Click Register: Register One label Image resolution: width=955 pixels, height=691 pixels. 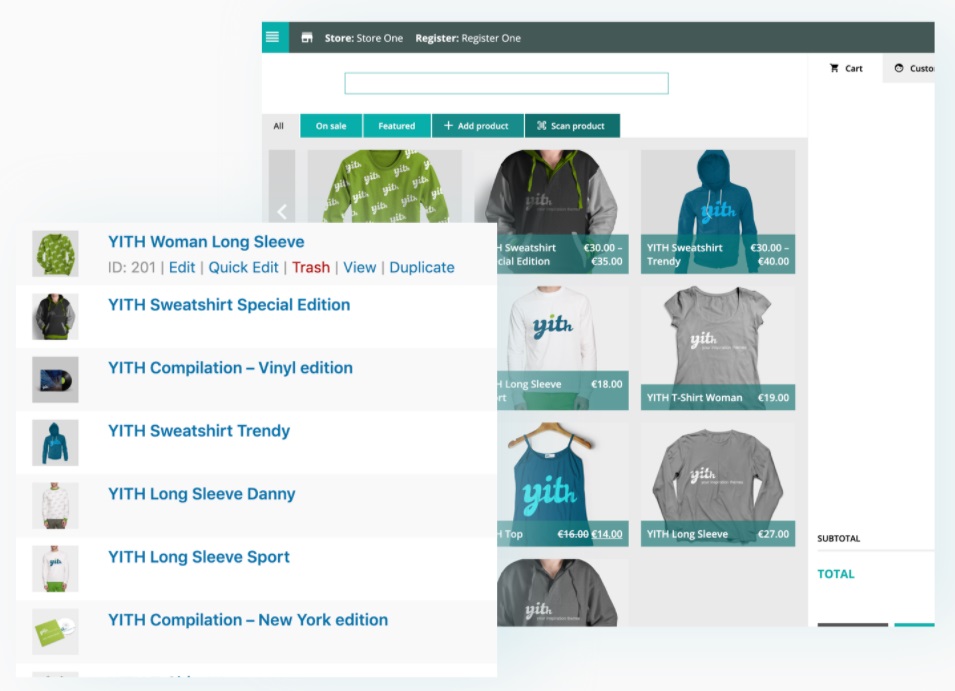[468, 38]
